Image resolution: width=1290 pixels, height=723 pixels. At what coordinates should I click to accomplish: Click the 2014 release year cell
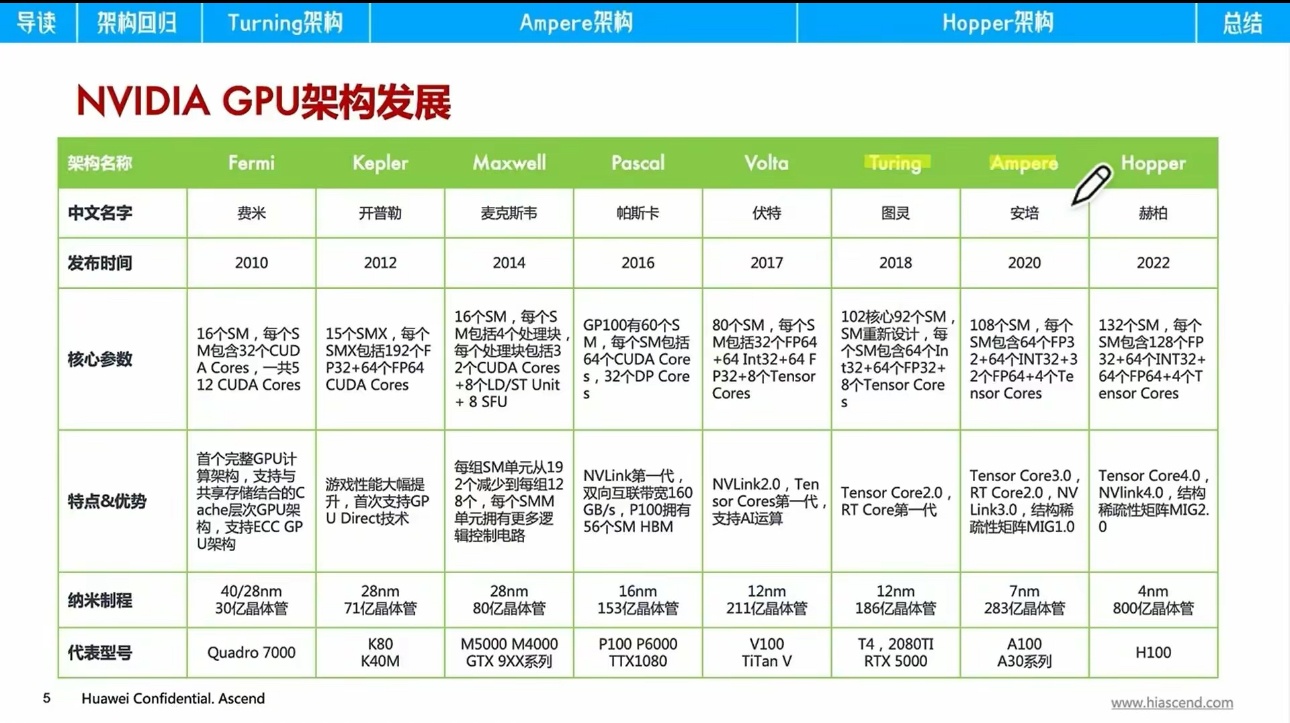(509, 263)
